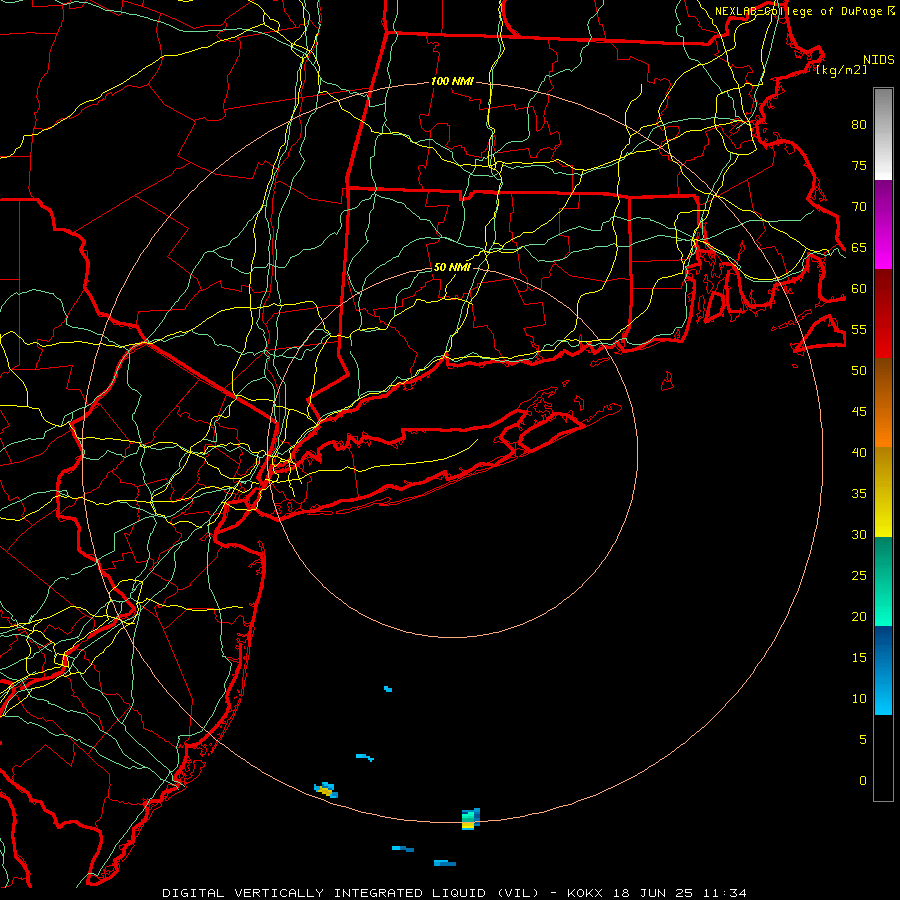Click the gray-white segment of the color bar
The height and width of the screenshot is (900, 900).
[x=883, y=134]
